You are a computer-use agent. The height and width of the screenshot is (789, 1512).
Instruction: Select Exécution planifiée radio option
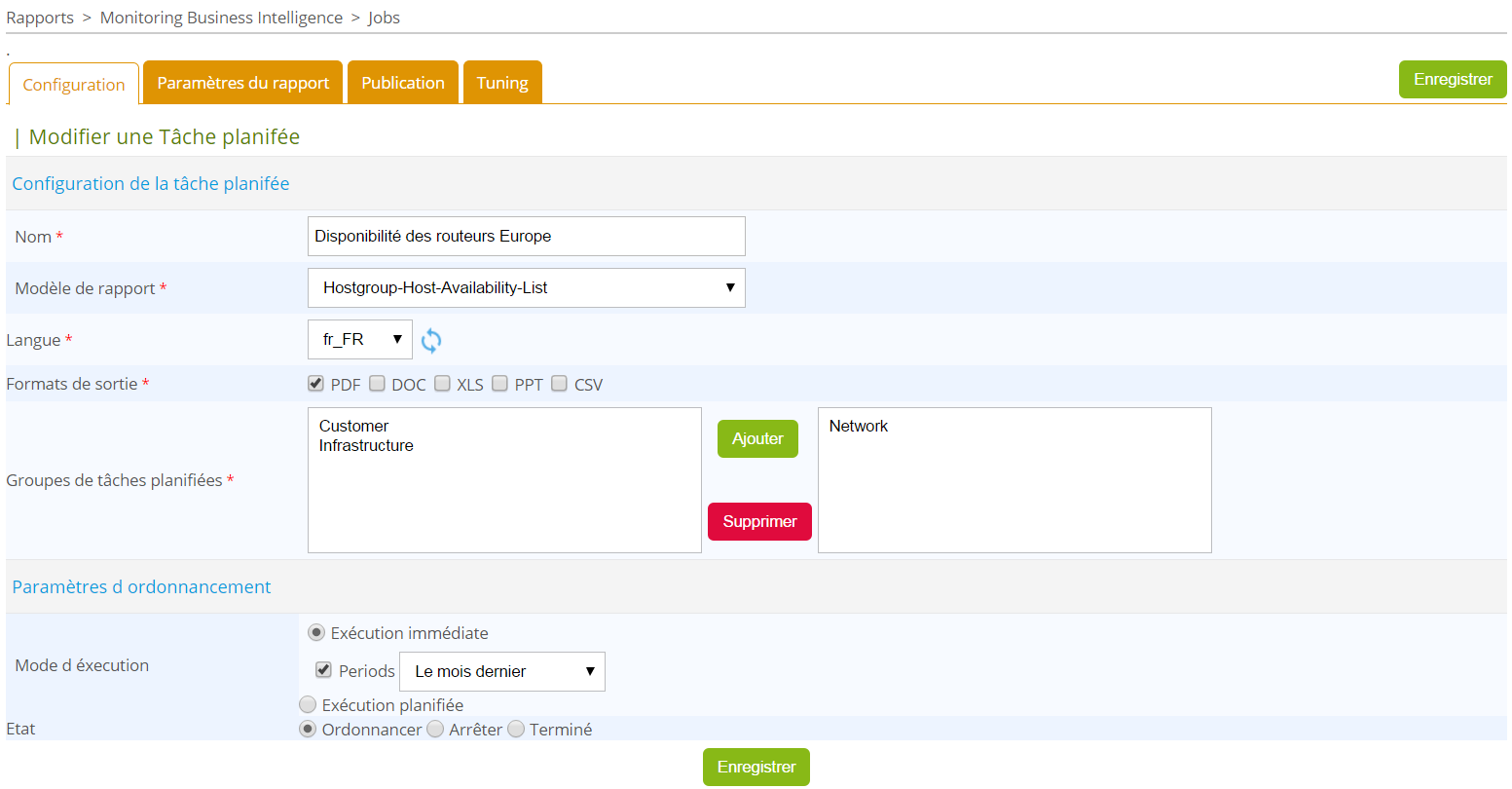point(309,704)
